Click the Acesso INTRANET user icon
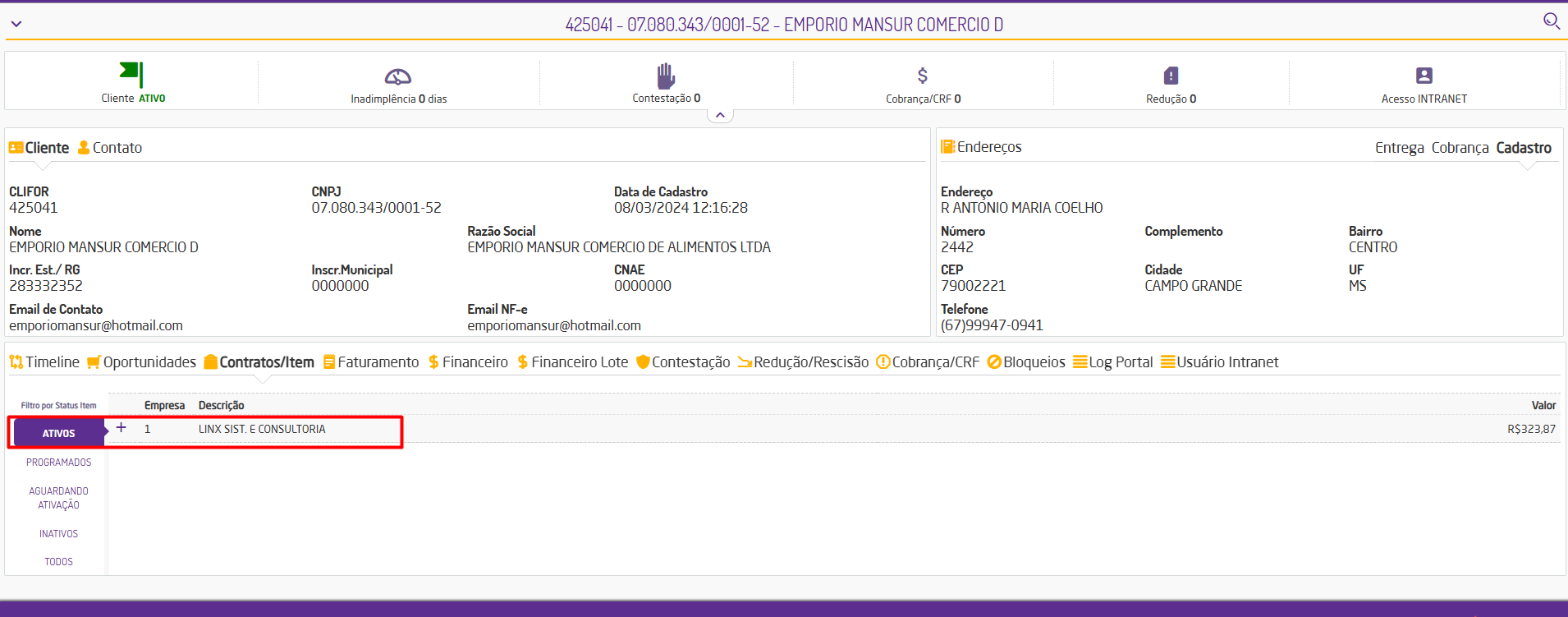1568x617 pixels. (1424, 76)
